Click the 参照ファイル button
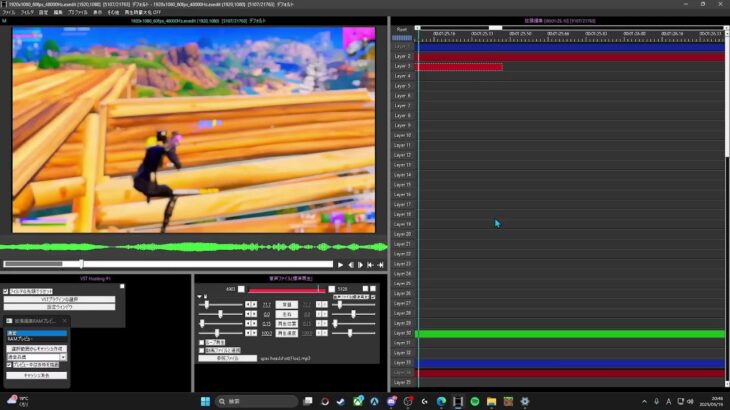 click(227, 358)
